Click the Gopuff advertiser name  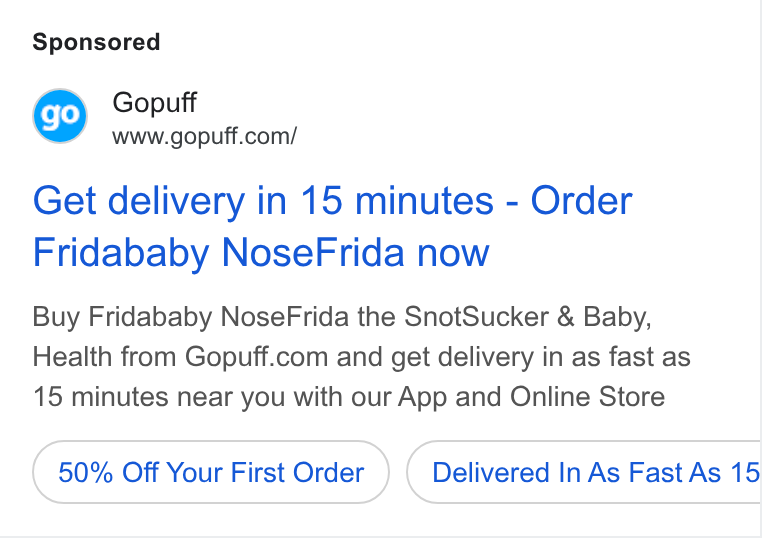click(x=155, y=103)
